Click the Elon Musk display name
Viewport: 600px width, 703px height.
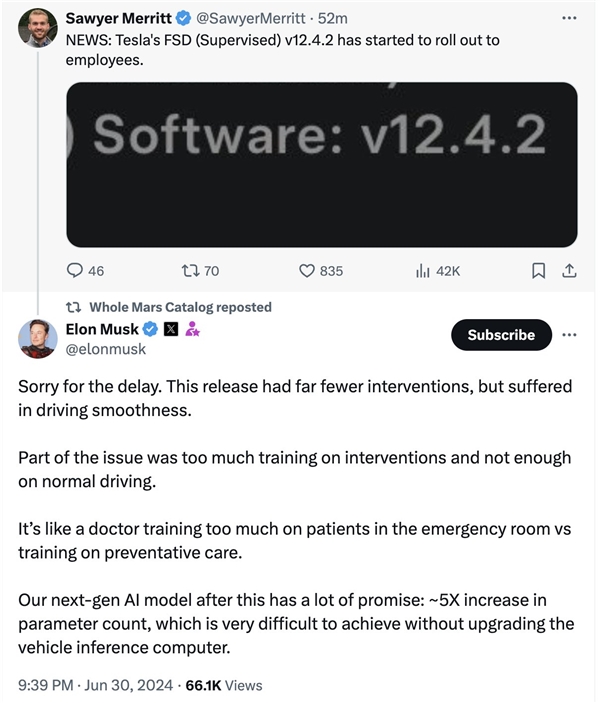coord(101,329)
